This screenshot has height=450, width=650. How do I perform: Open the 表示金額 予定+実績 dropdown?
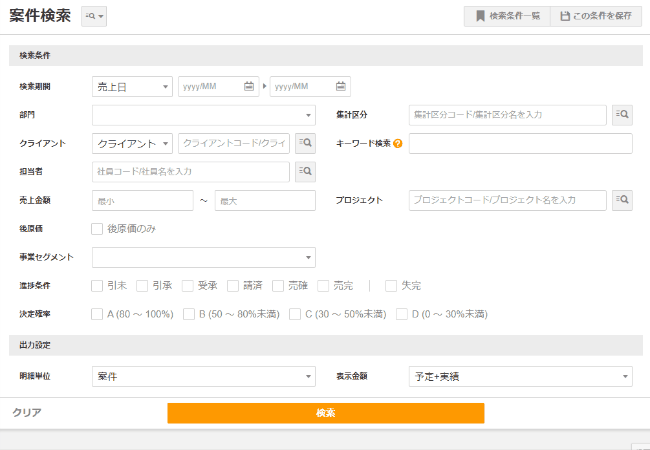pos(520,377)
